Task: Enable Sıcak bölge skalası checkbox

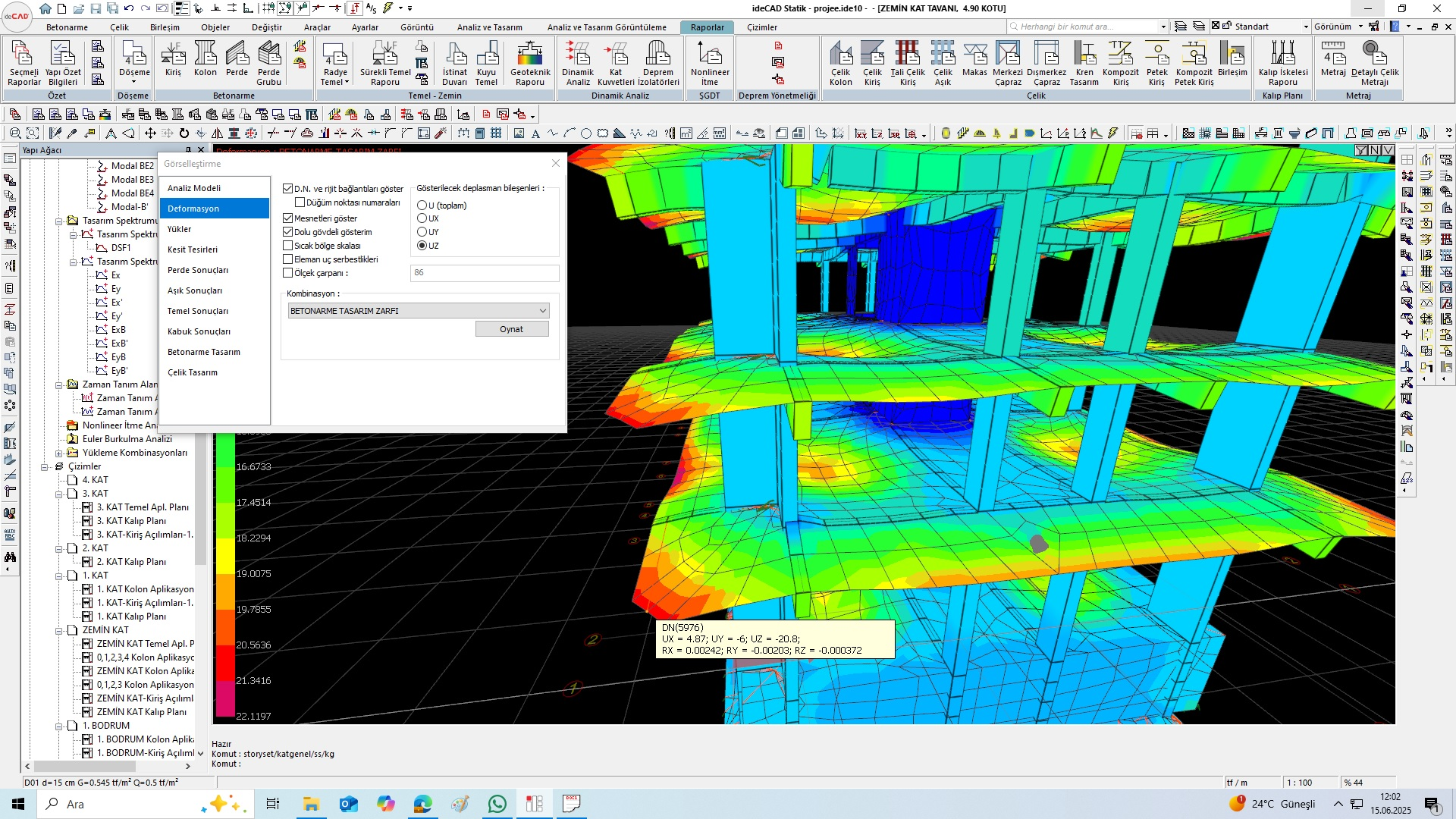Action: [x=287, y=245]
